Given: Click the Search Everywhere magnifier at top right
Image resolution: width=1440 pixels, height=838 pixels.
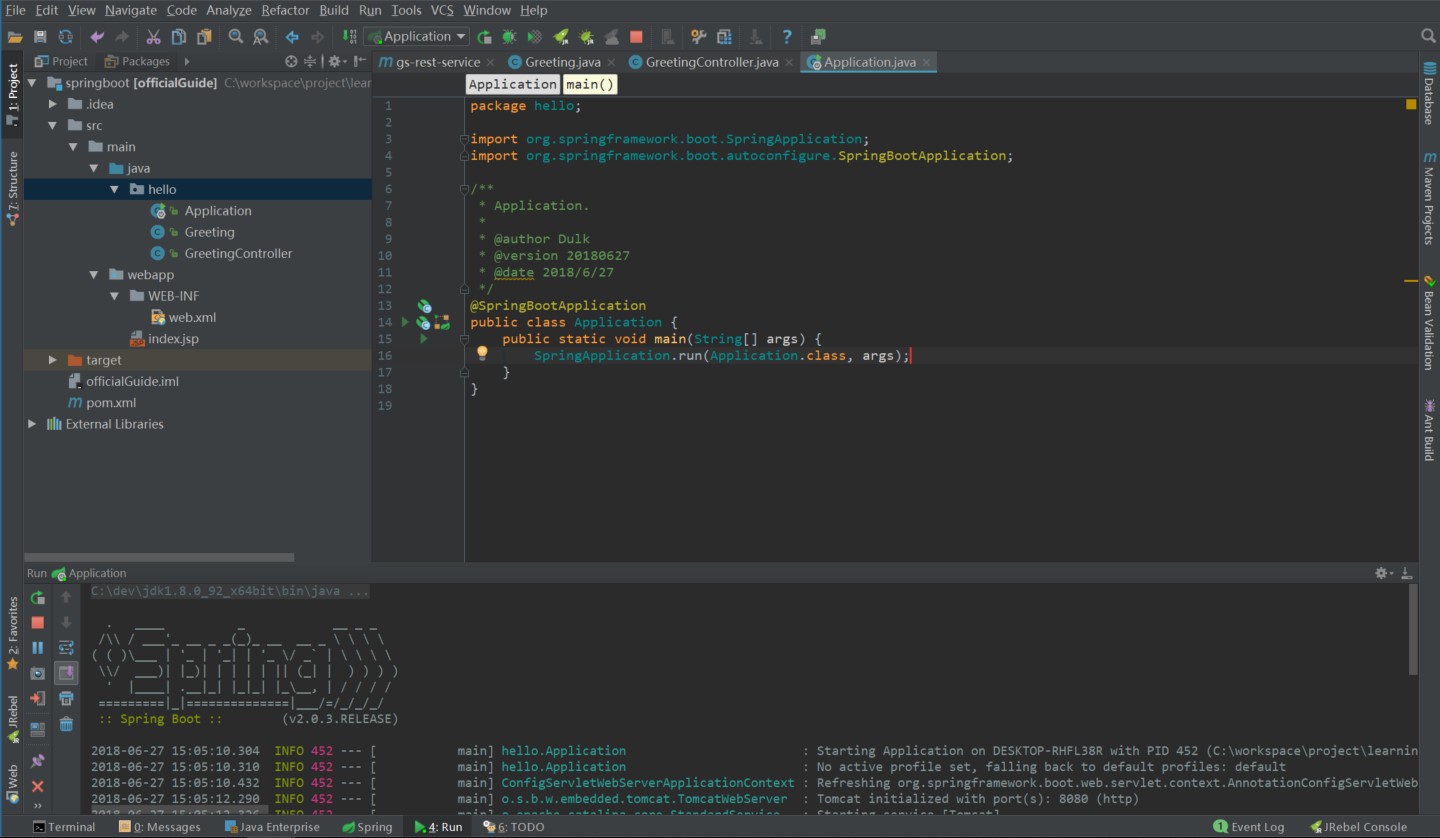Looking at the screenshot, I should [1428, 36].
